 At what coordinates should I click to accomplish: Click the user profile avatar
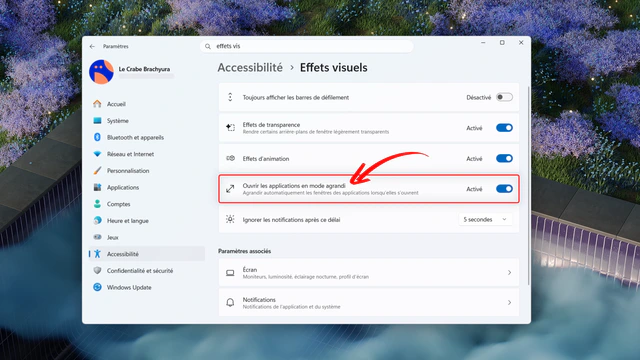click(x=101, y=72)
